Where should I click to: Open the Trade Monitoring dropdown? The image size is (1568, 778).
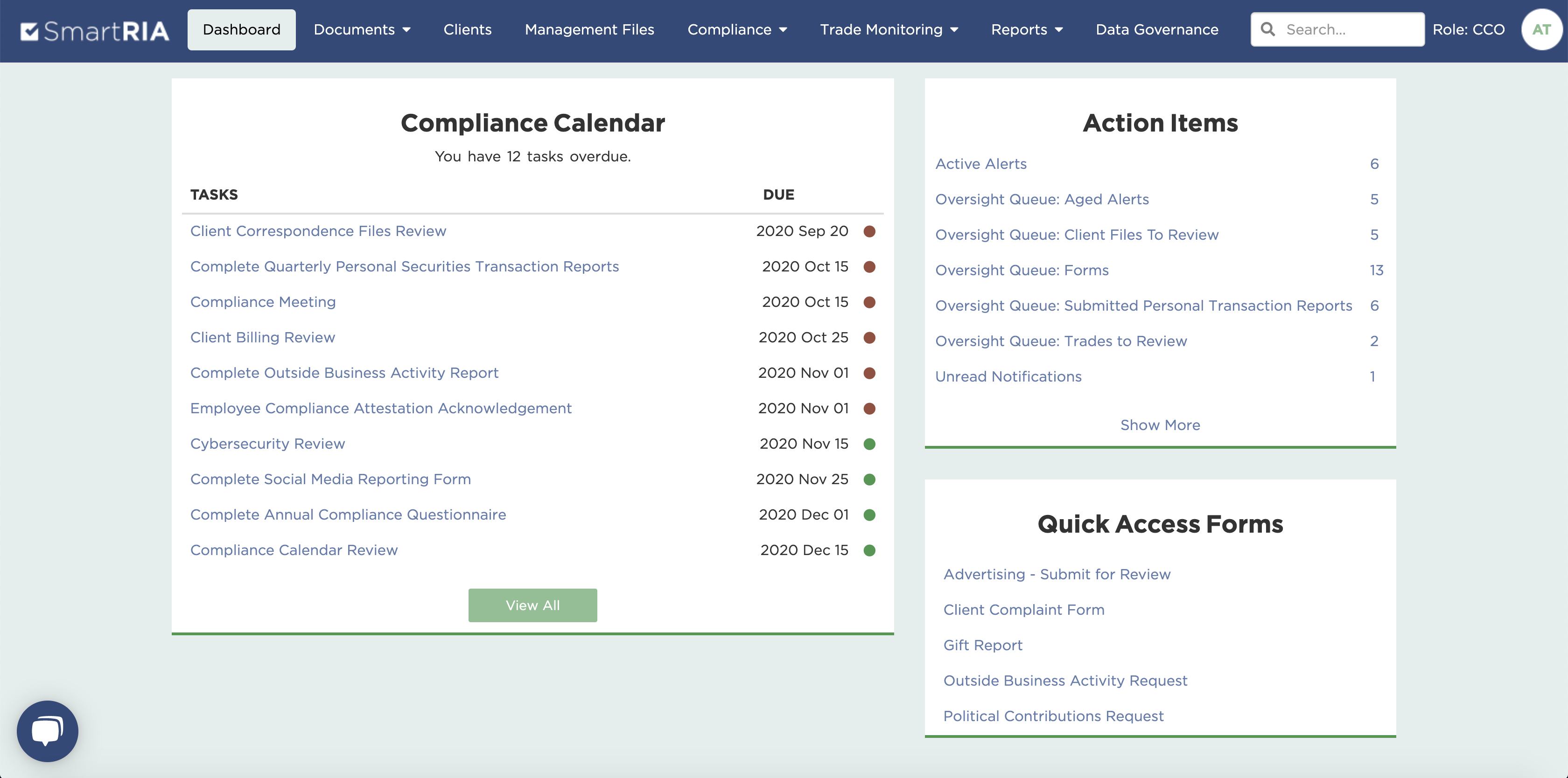click(888, 30)
